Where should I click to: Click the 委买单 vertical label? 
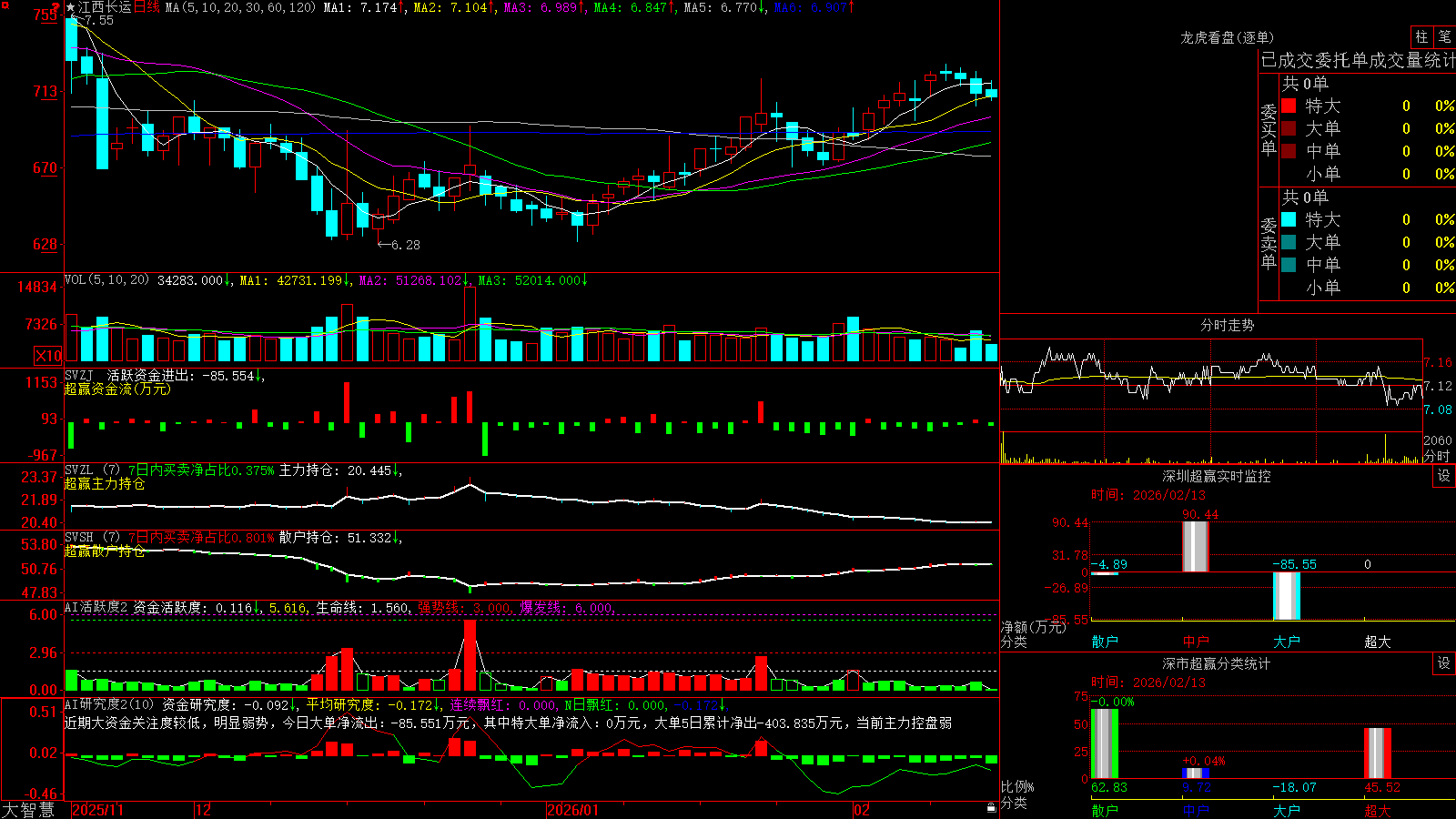(x=1269, y=130)
